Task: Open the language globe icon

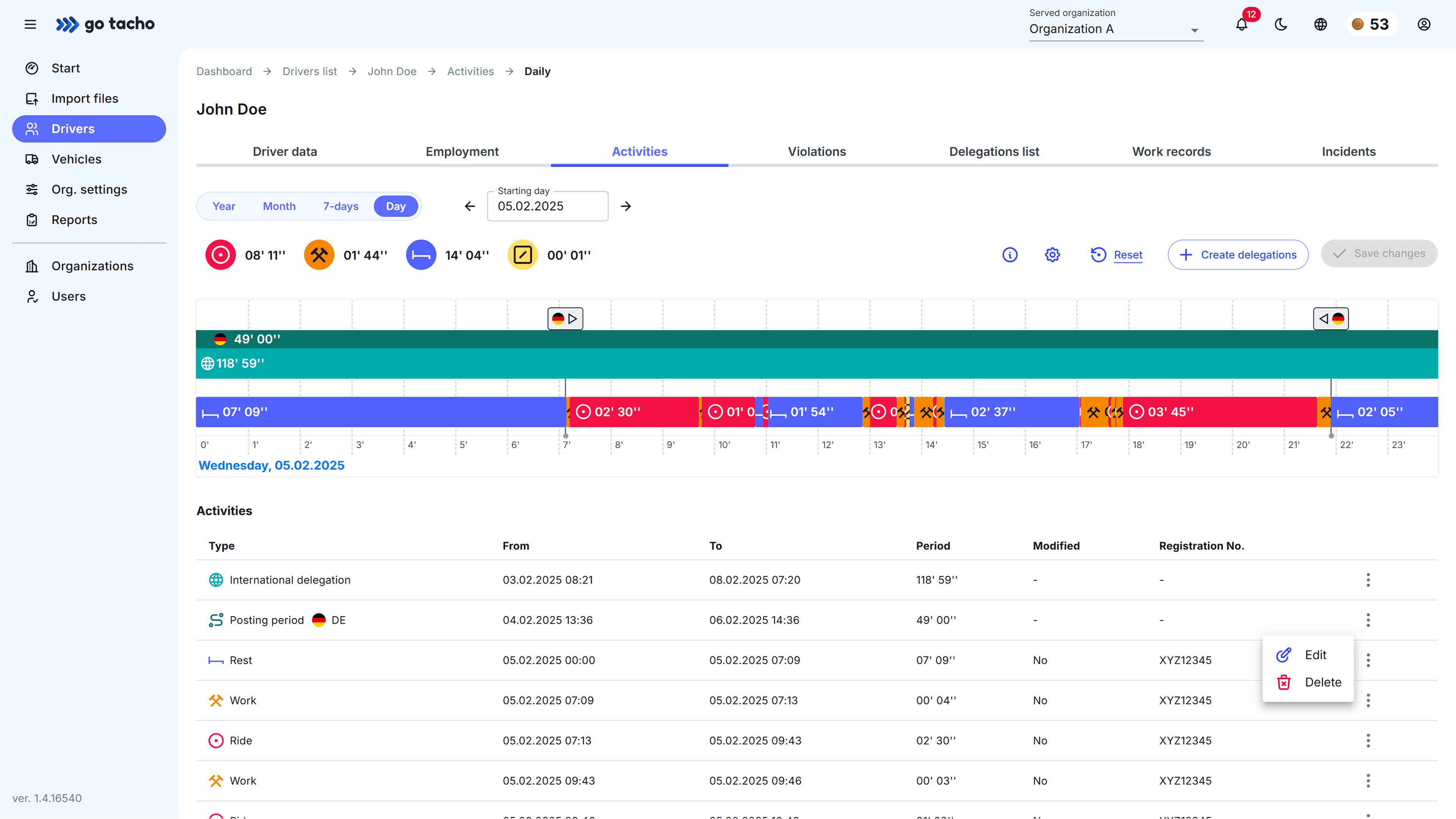Action: tap(1320, 24)
